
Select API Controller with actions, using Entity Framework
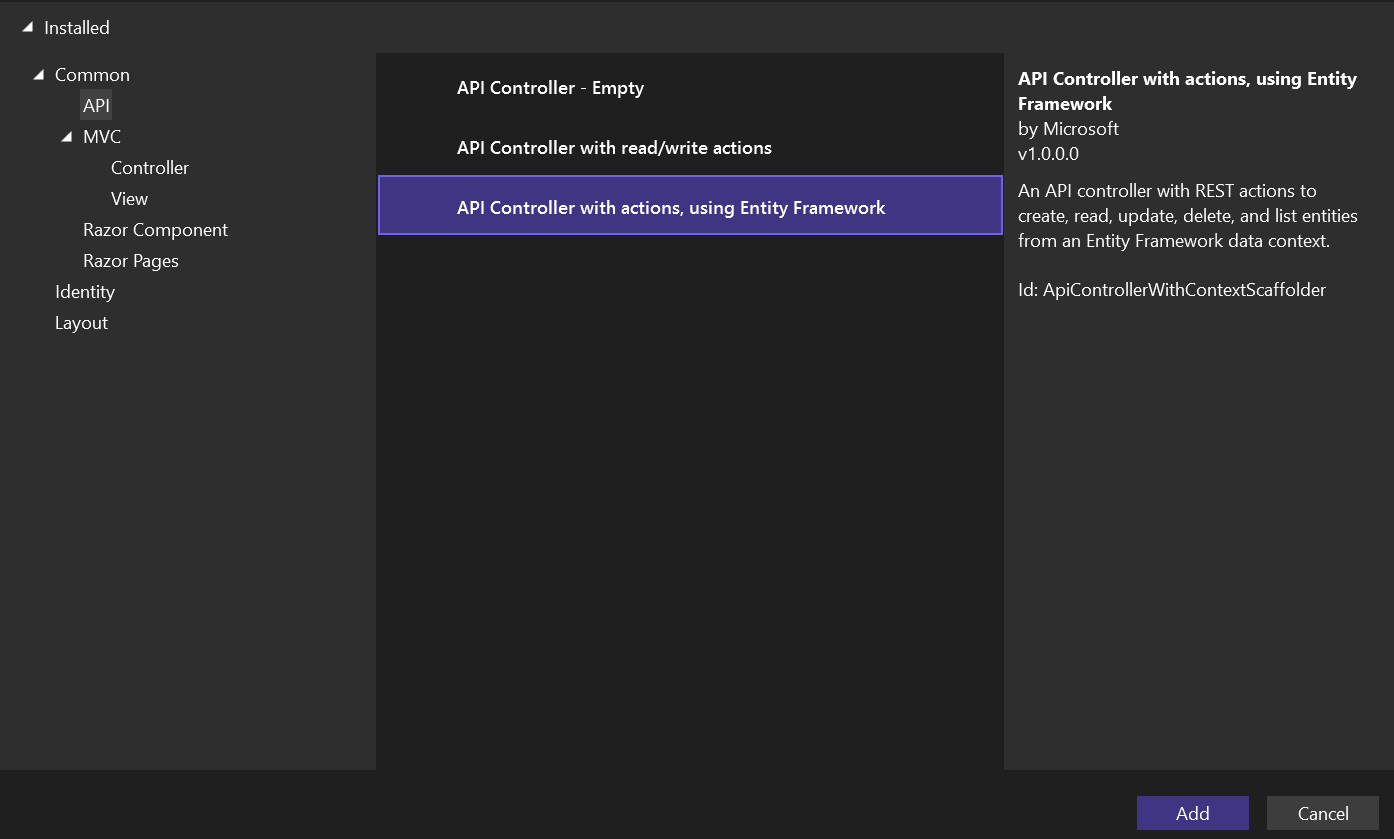tap(690, 206)
